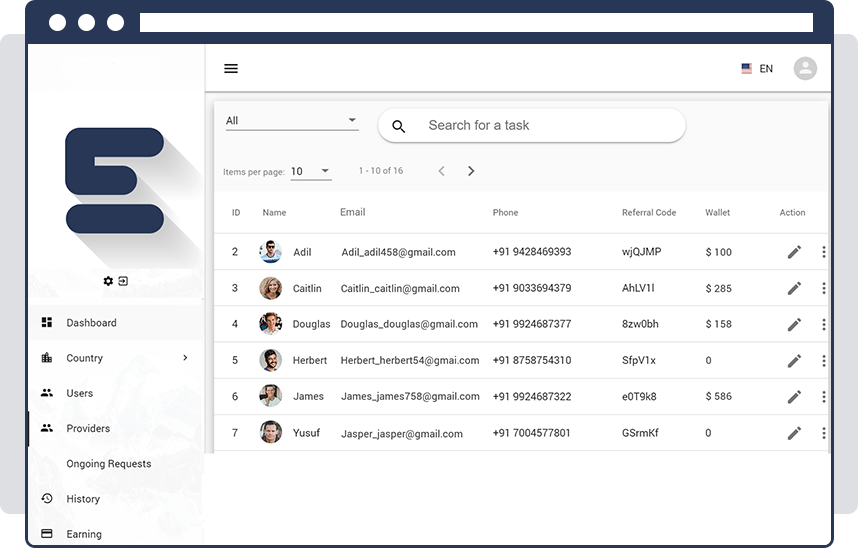Click referral code SfpV1x
The width and height of the screenshot is (858, 548).
(x=639, y=360)
